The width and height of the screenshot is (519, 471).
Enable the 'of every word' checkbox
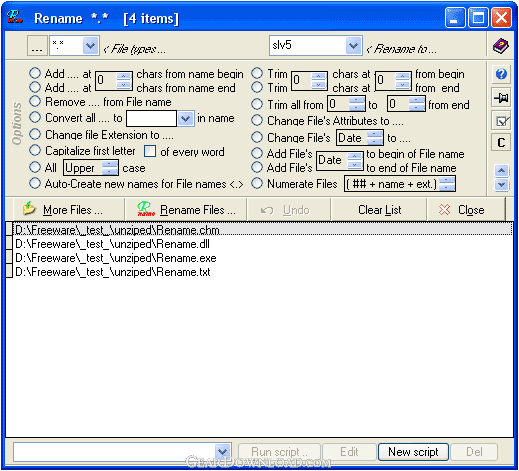150,151
